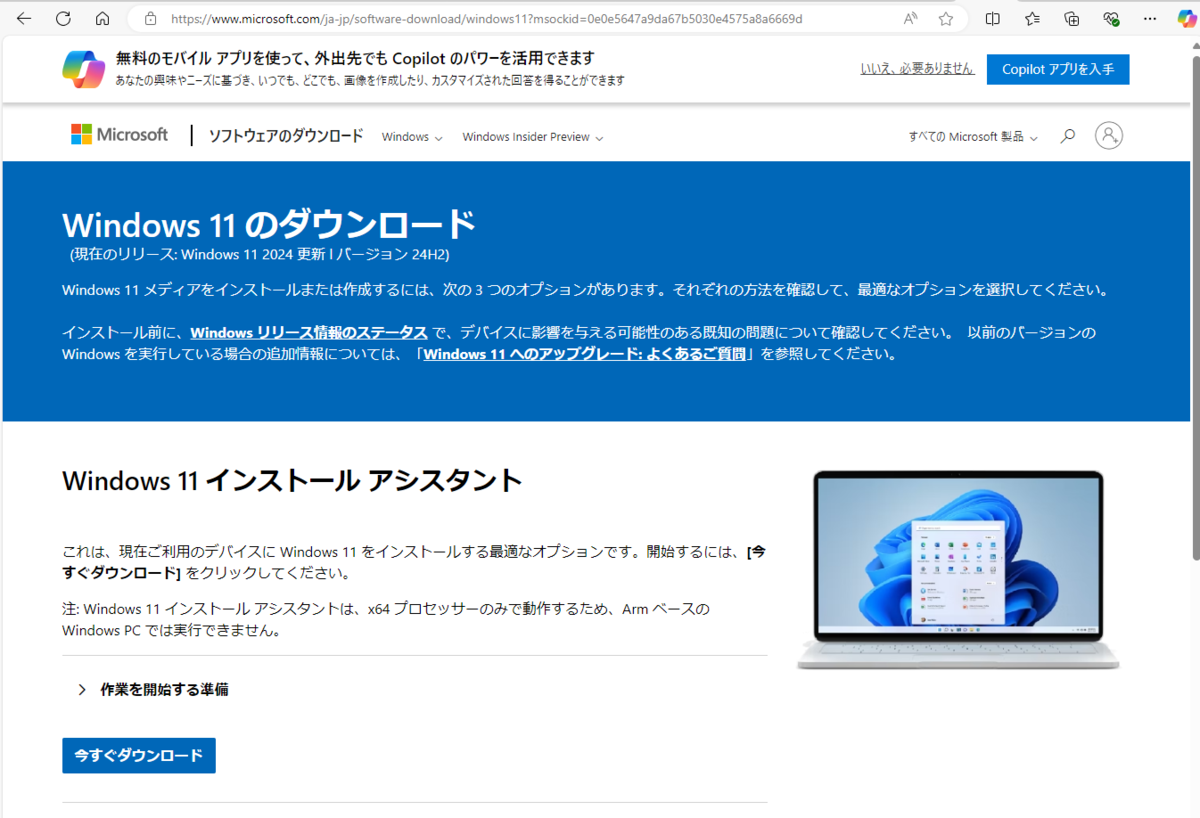Expand すべての Microsoft 製品 dropdown
The image size is (1200, 818).
pos(973,137)
